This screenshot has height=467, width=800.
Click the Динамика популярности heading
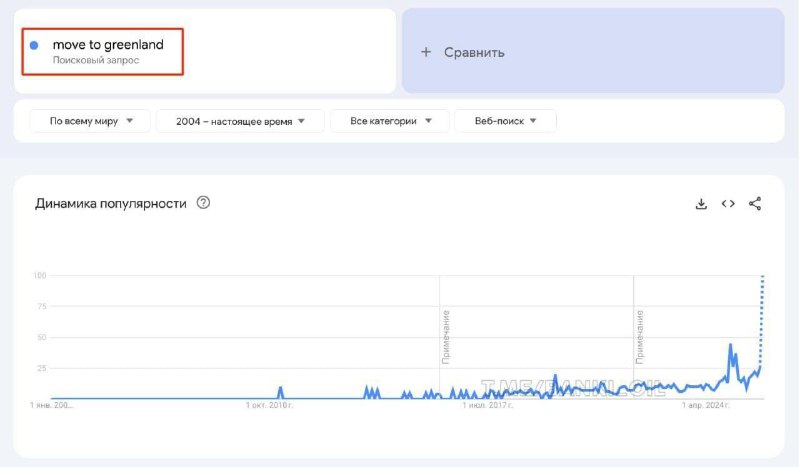(x=111, y=204)
